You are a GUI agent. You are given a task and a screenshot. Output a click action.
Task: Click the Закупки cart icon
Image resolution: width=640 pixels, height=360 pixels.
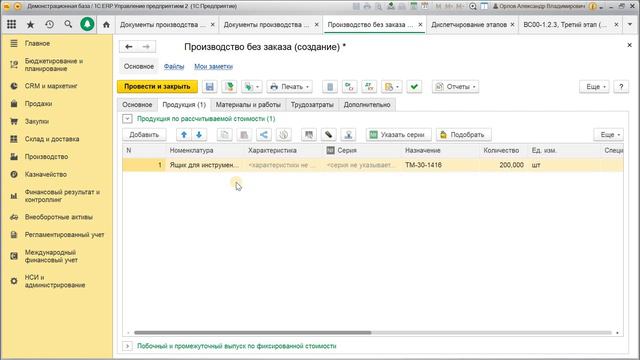coord(14,121)
